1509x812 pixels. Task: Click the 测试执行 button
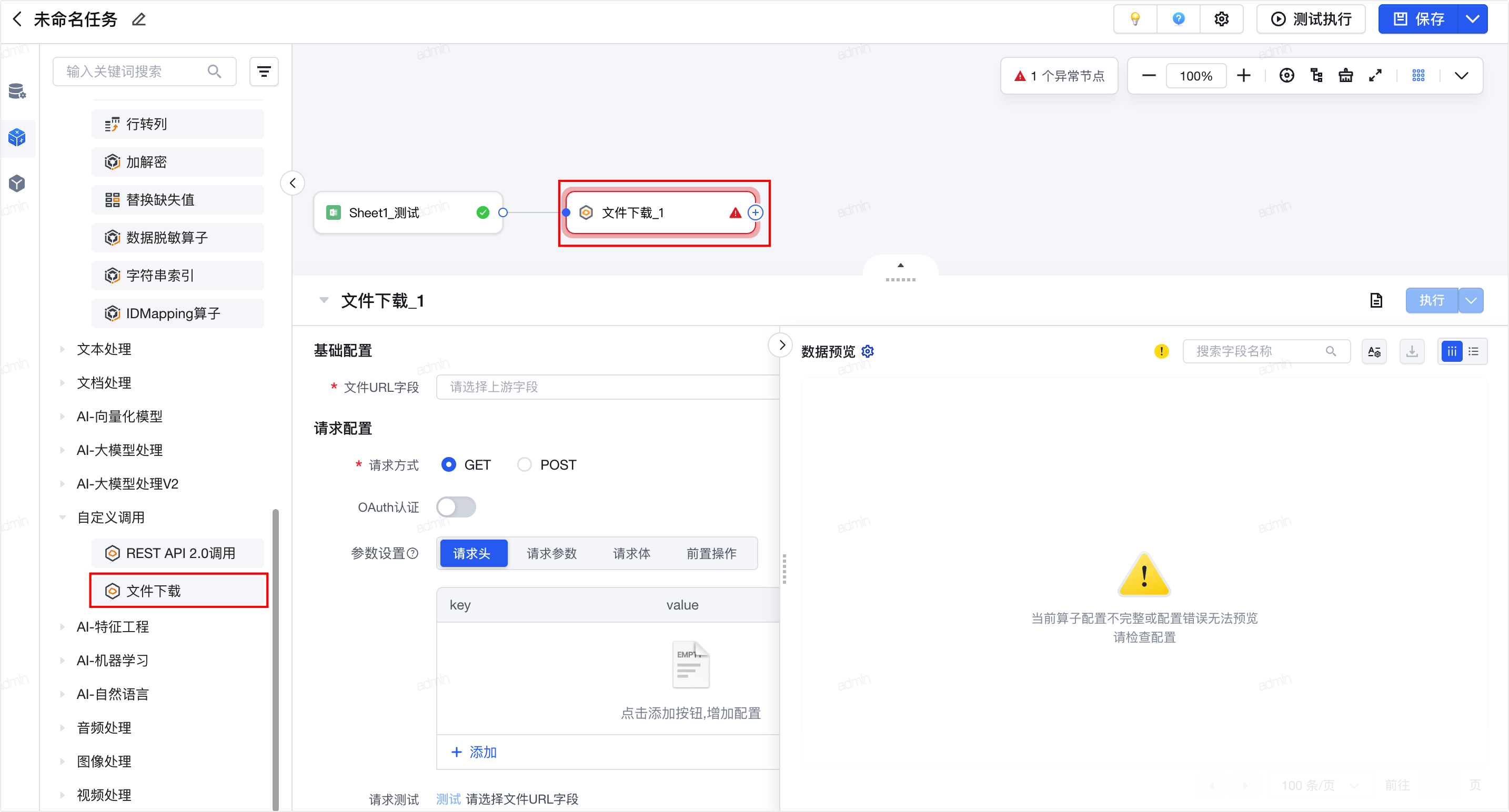1311,19
